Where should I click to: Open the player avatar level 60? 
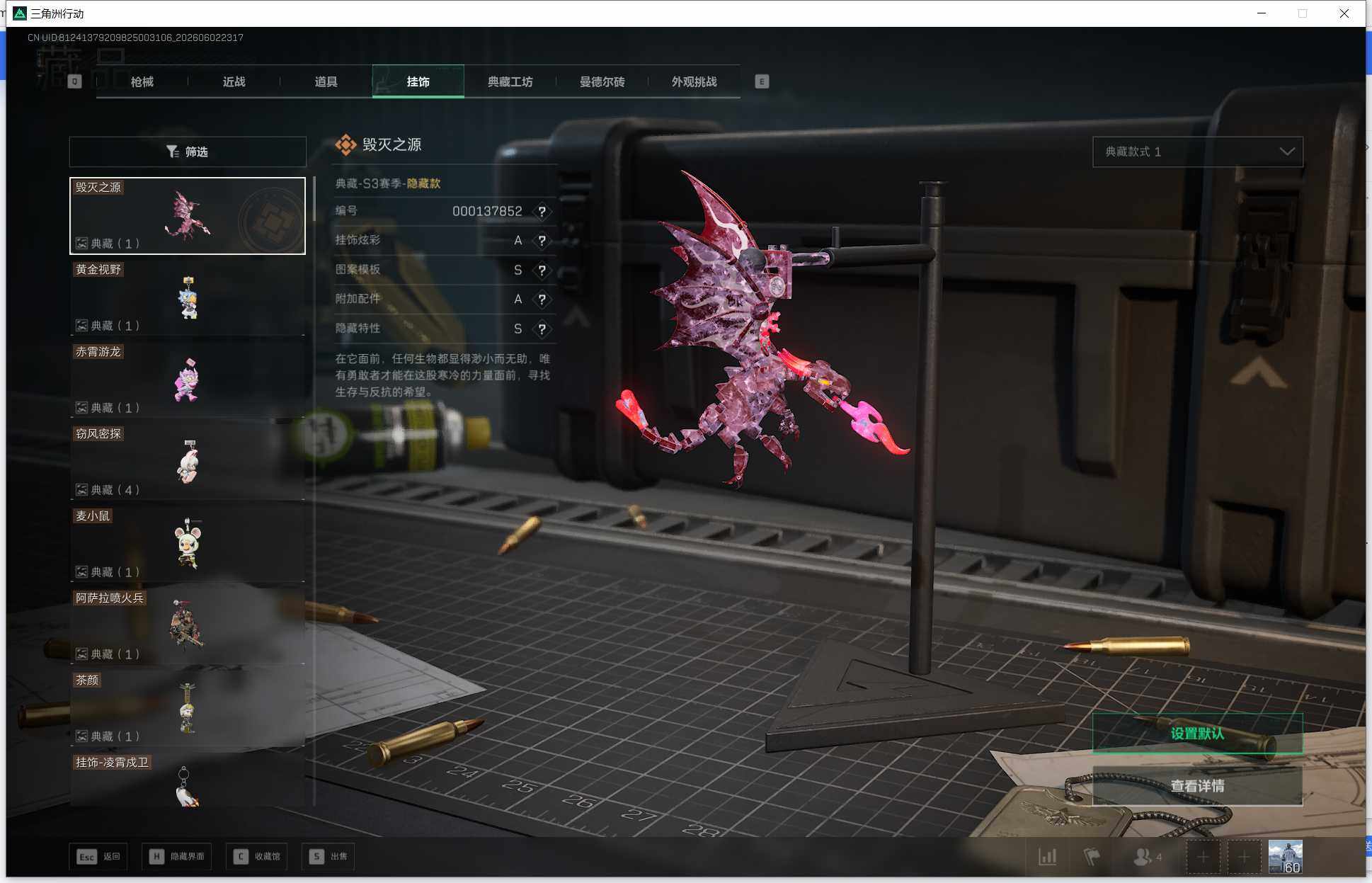(x=1286, y=857)
